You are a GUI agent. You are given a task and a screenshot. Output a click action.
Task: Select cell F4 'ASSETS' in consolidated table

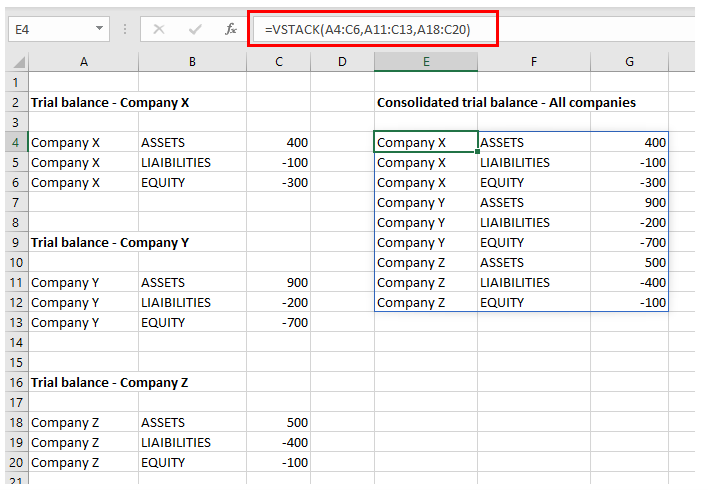pos(534,143)
